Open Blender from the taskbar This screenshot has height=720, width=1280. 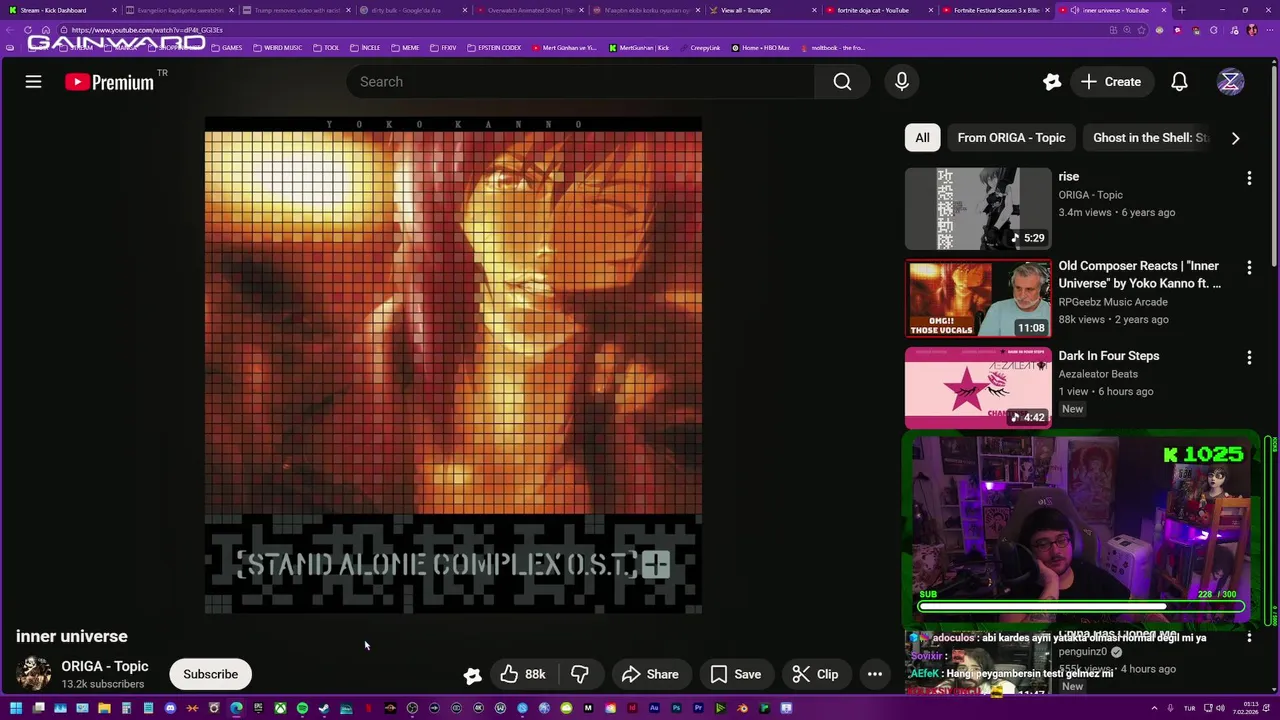coord(742,708)
